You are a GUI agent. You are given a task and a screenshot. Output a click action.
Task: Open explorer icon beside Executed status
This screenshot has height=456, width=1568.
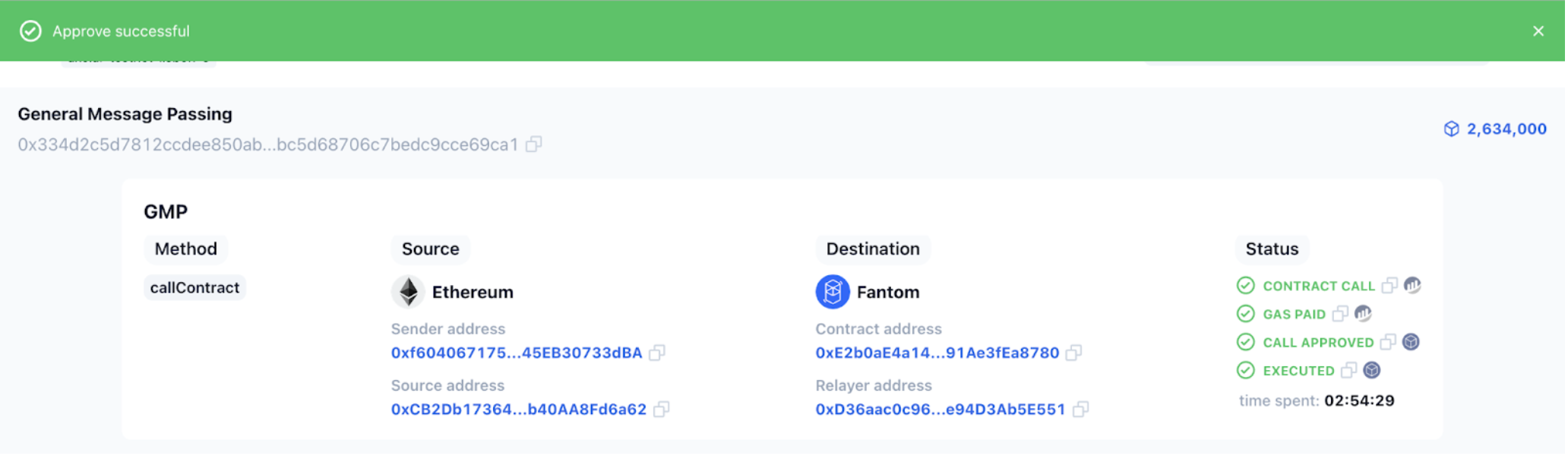[1372, 371]
